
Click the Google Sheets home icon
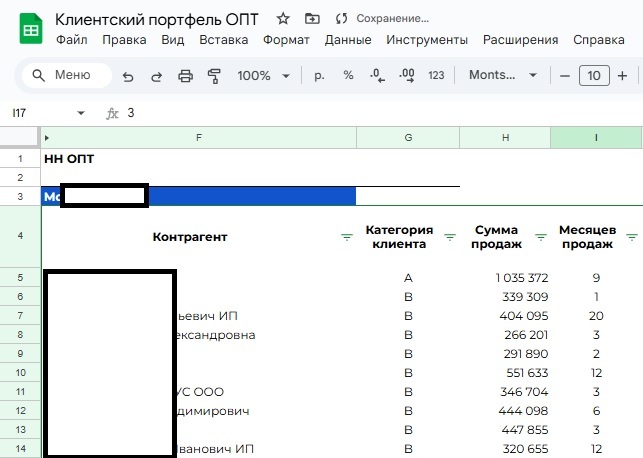tap(30, 29)
